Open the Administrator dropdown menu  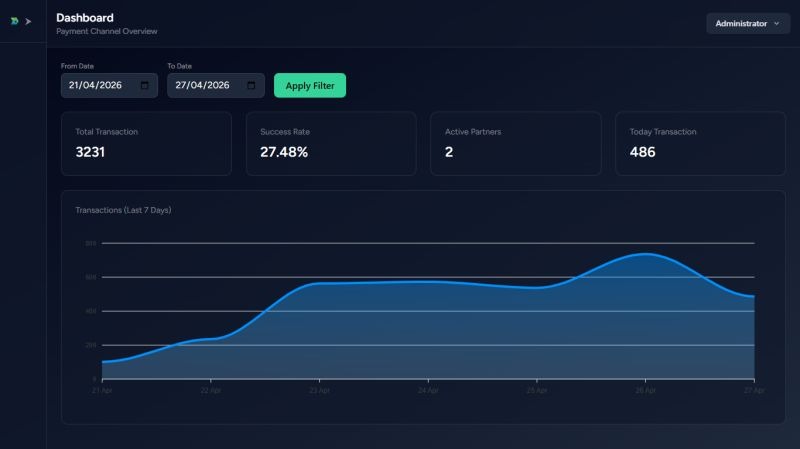tap(748, 23)
